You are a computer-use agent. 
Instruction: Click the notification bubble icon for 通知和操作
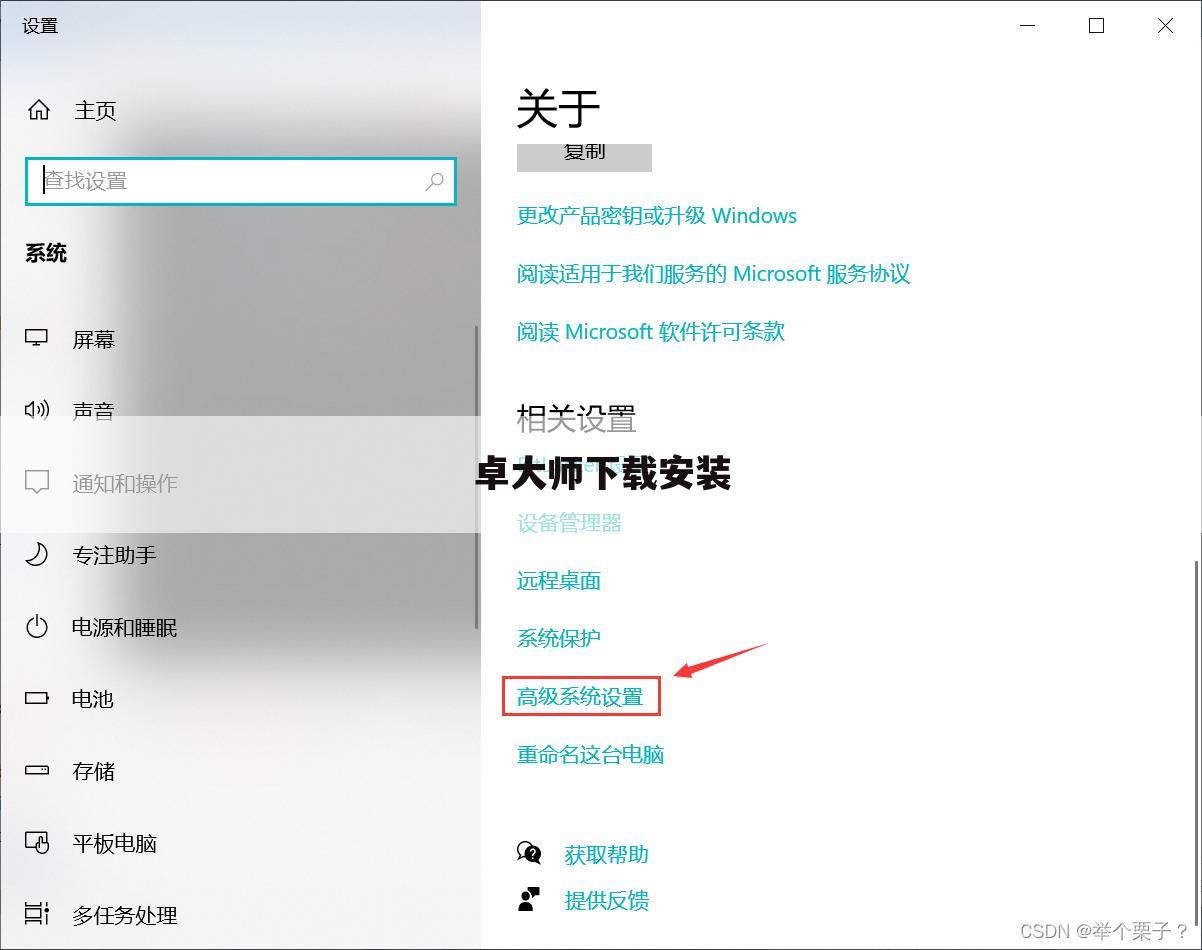coord(37,483)
